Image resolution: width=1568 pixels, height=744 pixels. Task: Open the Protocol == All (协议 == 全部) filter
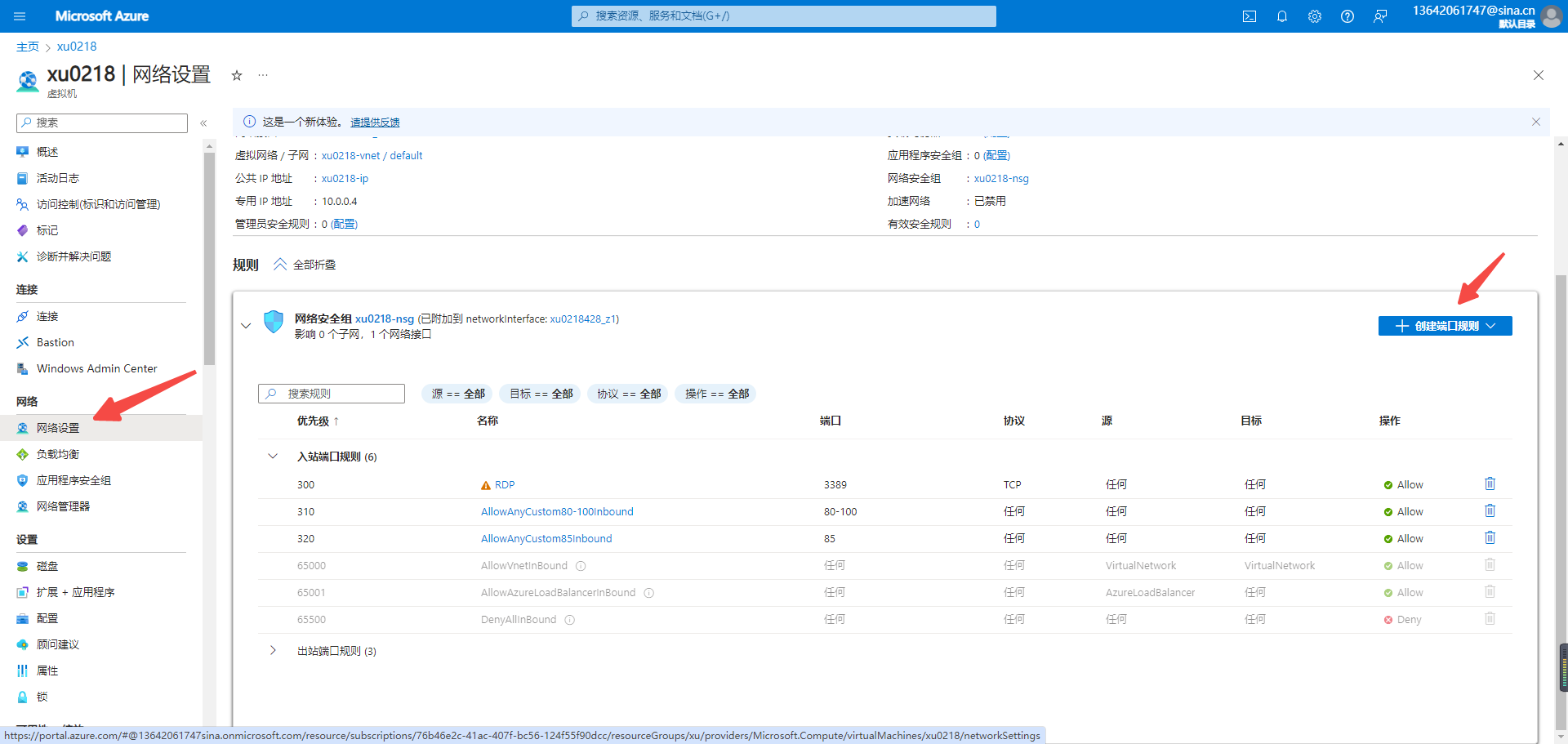[628, 394]
